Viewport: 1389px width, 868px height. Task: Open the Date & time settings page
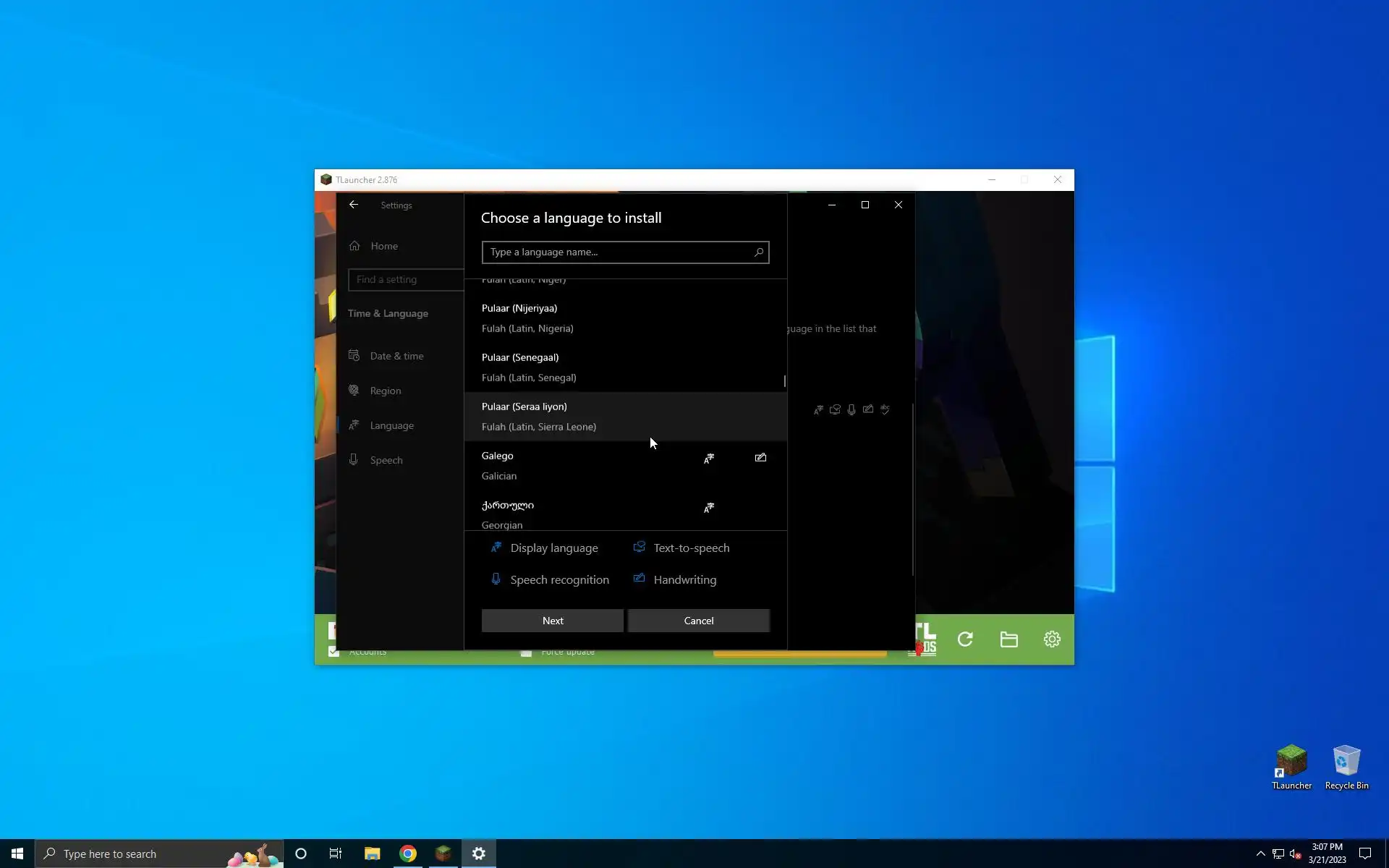396,356
